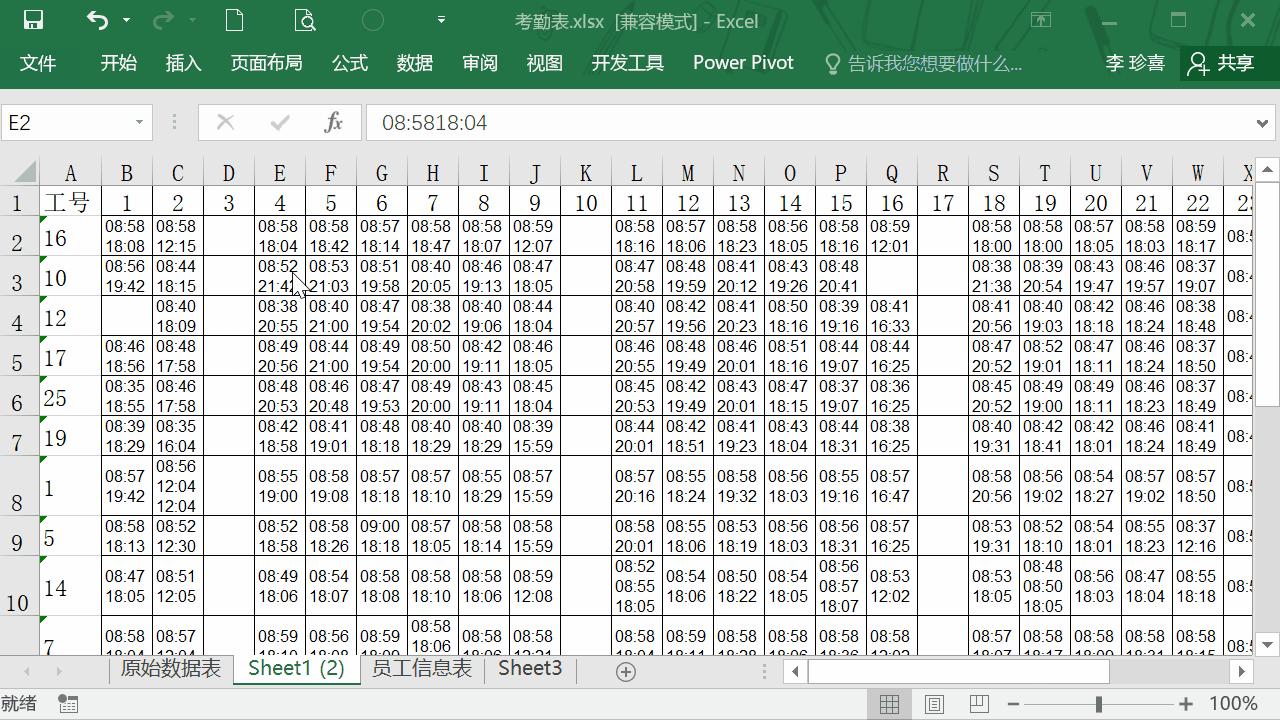Insert a function with the fx icon
This screenshot has height=720, width=1280.
click(x=335, y=122)
